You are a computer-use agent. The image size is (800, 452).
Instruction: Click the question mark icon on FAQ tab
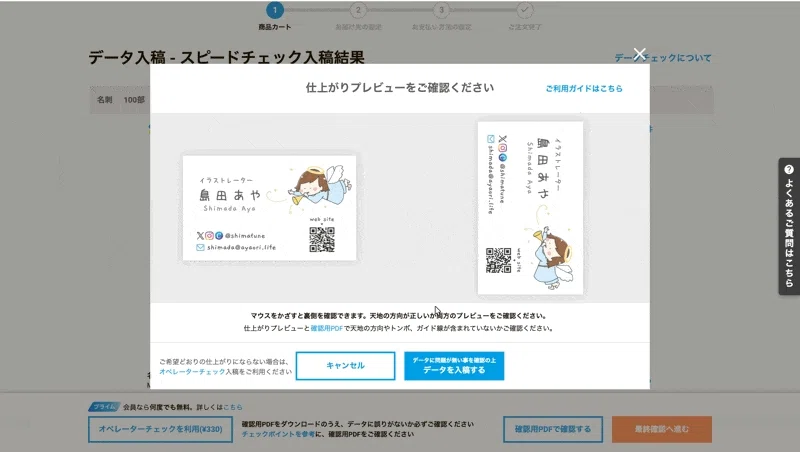coord(789,170)
